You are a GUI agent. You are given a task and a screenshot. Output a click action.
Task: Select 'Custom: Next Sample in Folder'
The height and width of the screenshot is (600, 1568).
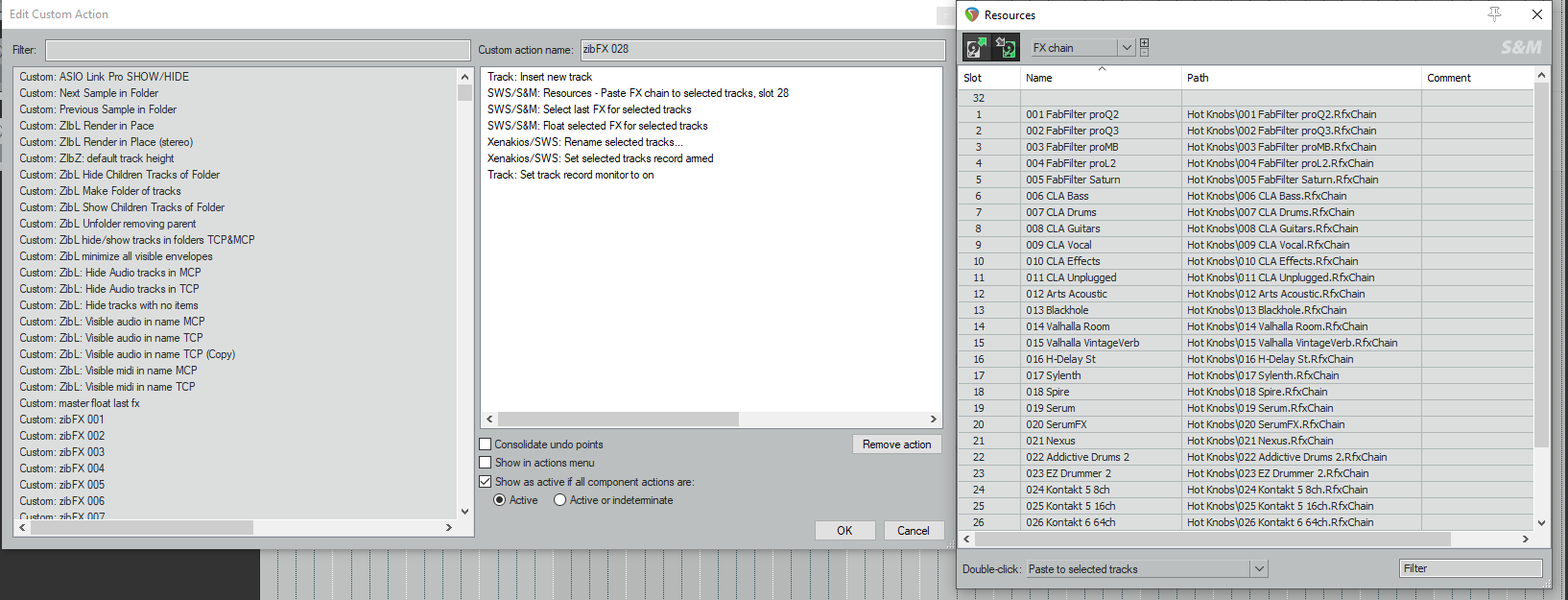pos(88,93)
